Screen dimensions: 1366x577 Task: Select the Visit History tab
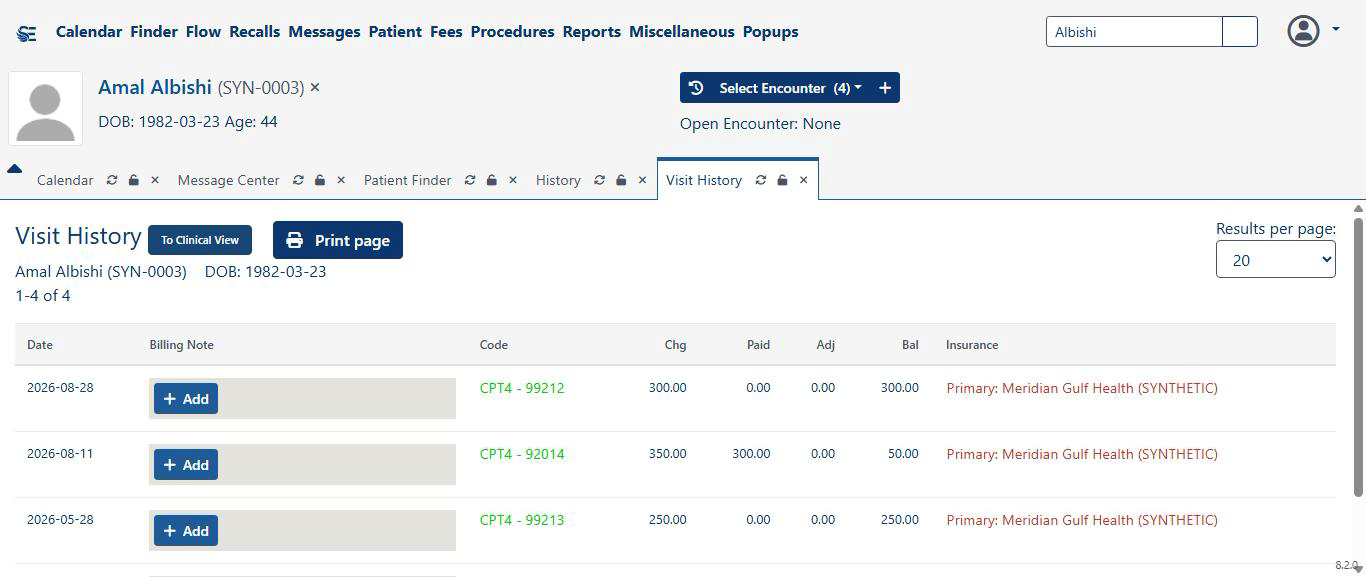tap(704, 180)
